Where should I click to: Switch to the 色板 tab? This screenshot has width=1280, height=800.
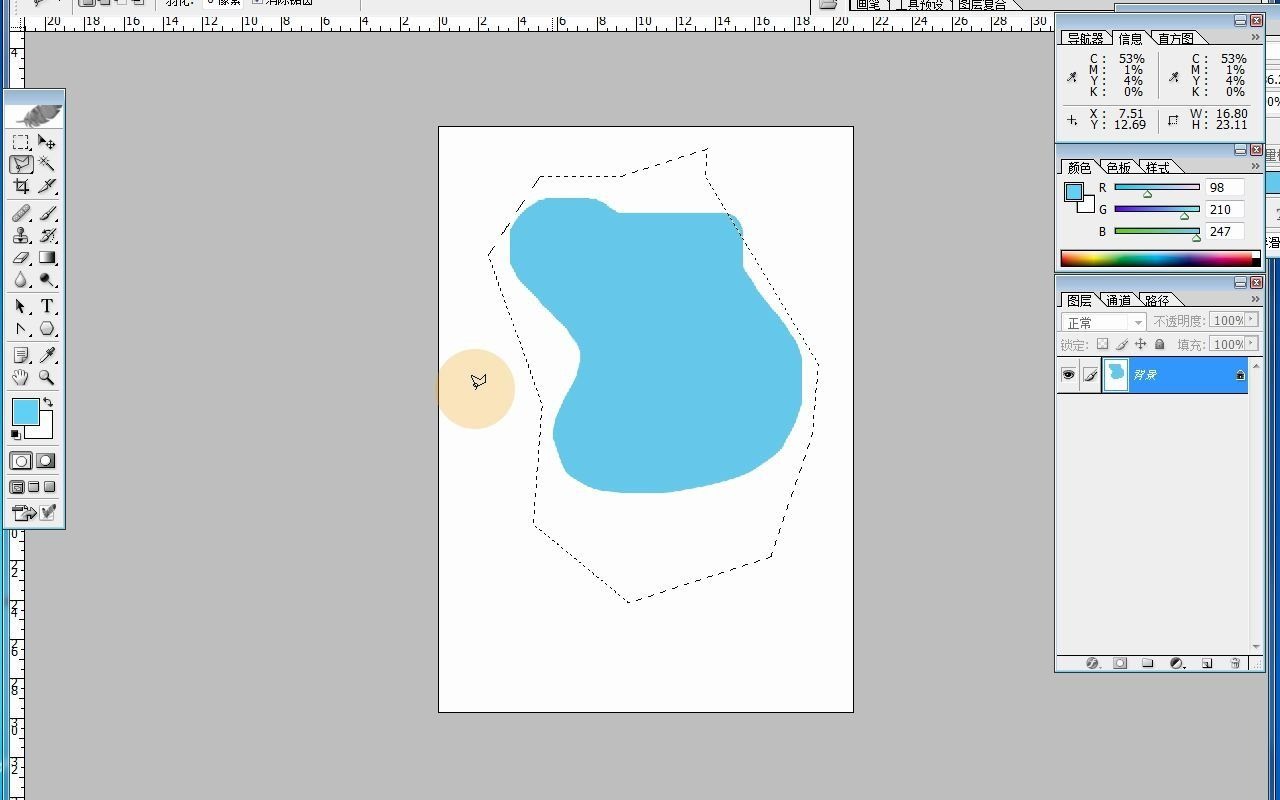point(1118,167)
